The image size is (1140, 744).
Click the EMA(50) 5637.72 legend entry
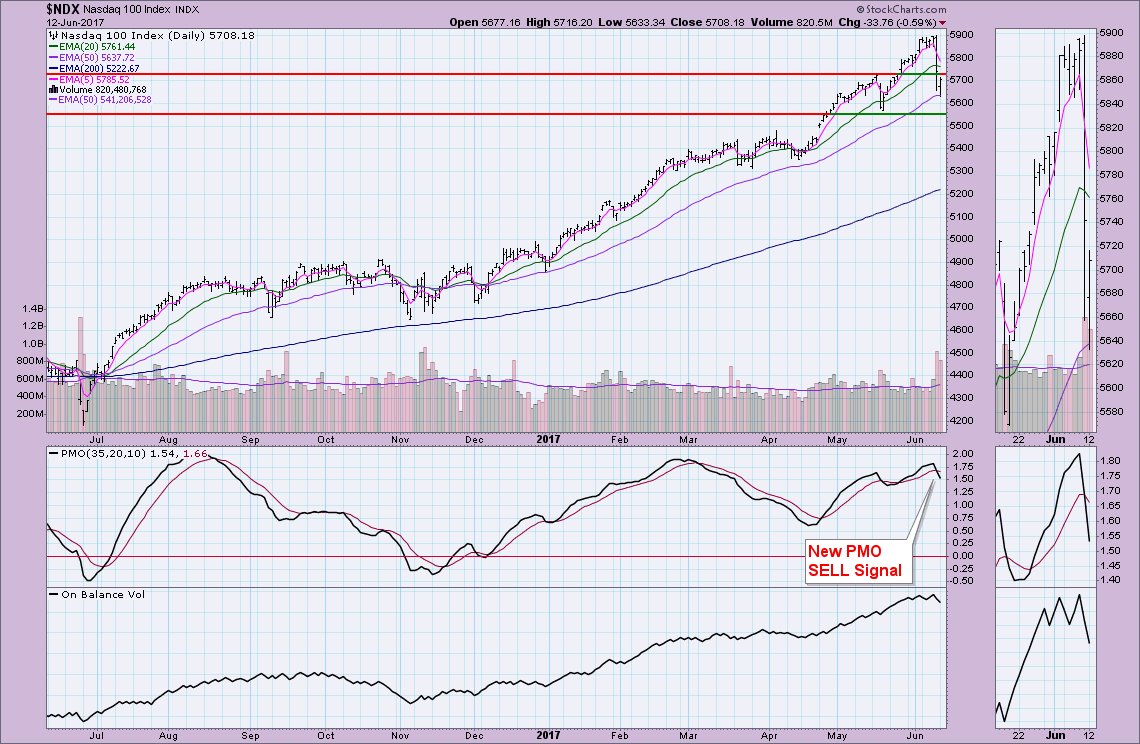pos(92,57)
